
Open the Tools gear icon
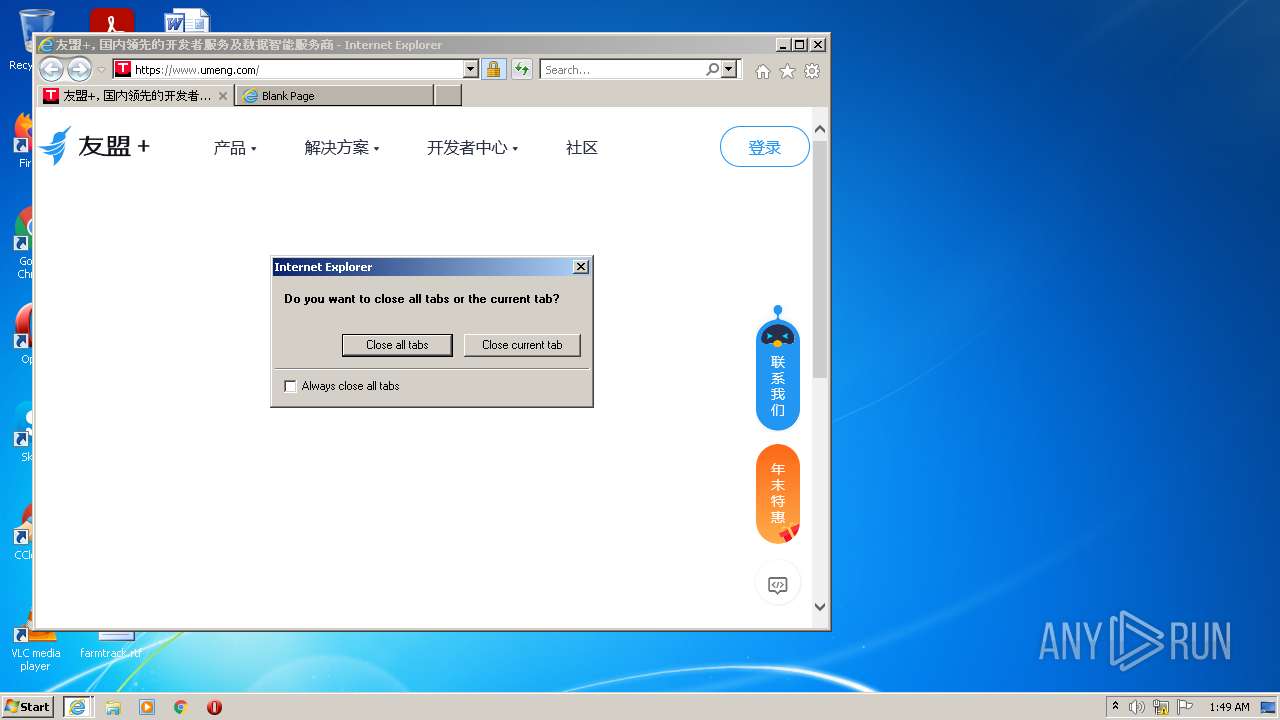[812, 71]
